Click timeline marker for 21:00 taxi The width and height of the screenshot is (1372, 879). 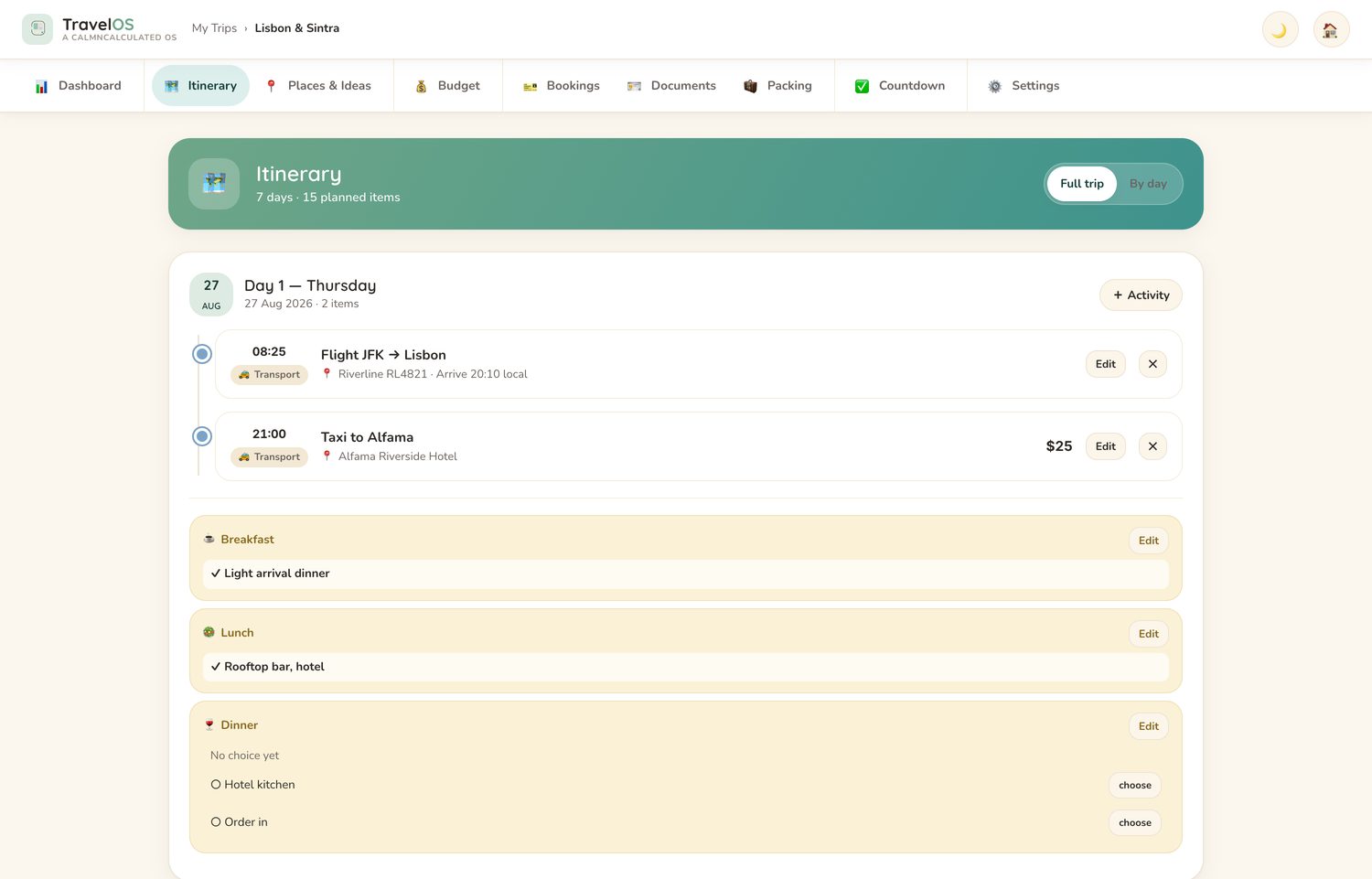click(x=202, y=436)
